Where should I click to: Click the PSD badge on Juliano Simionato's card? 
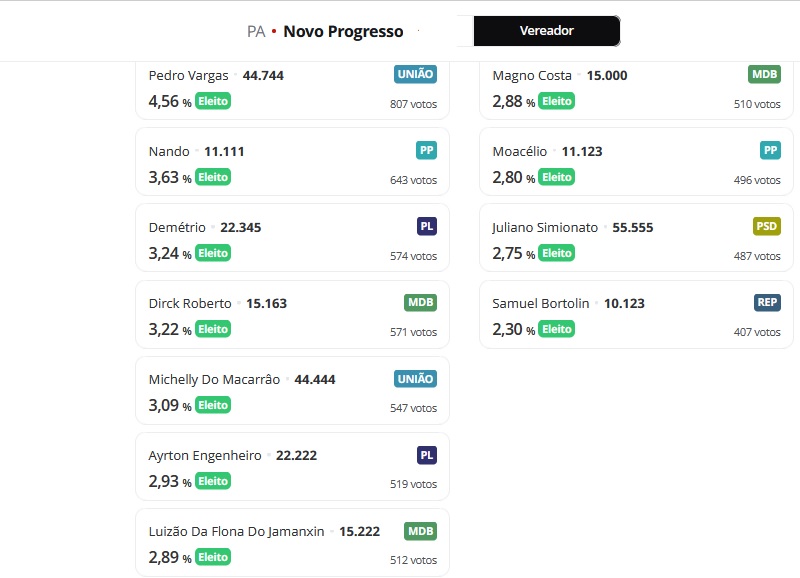coord(766,227)
